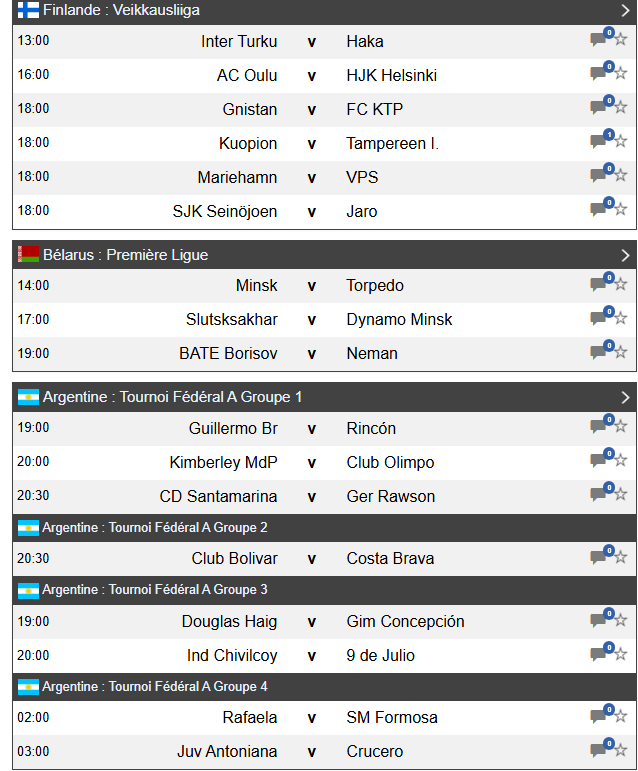Open the Tournoi Fédéral A Groupe 4 header
This screenshot has height=771, width=638.
[155, 687]
